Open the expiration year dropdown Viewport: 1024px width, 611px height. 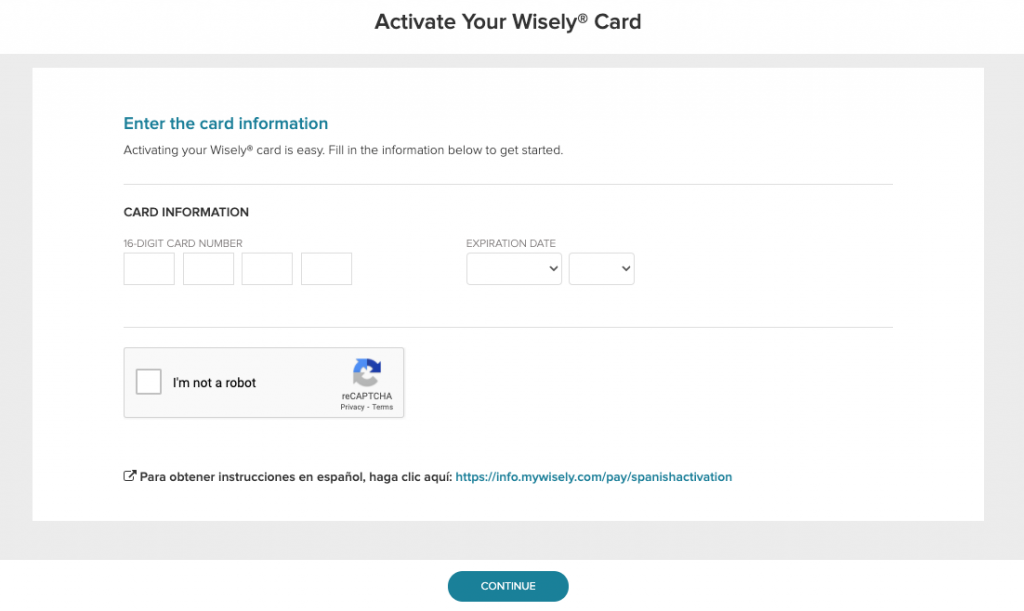click(x=601, y=268)
